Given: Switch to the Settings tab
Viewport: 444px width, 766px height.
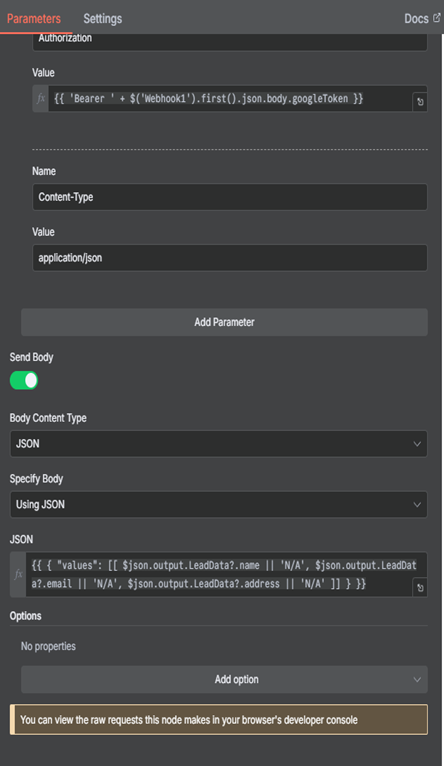Looking at the screenshot, I should [x=103, y=19].
